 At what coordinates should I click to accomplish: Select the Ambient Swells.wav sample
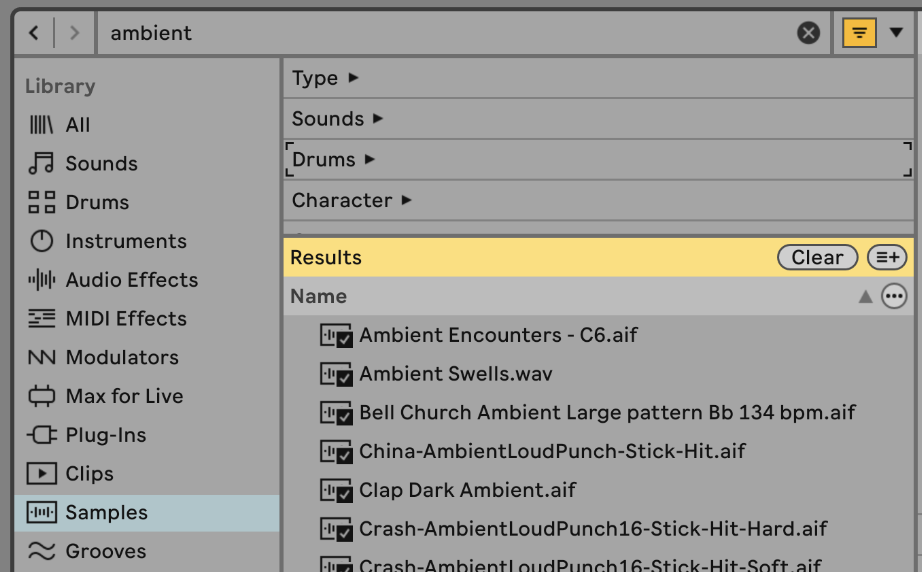[x=455, y=374]
